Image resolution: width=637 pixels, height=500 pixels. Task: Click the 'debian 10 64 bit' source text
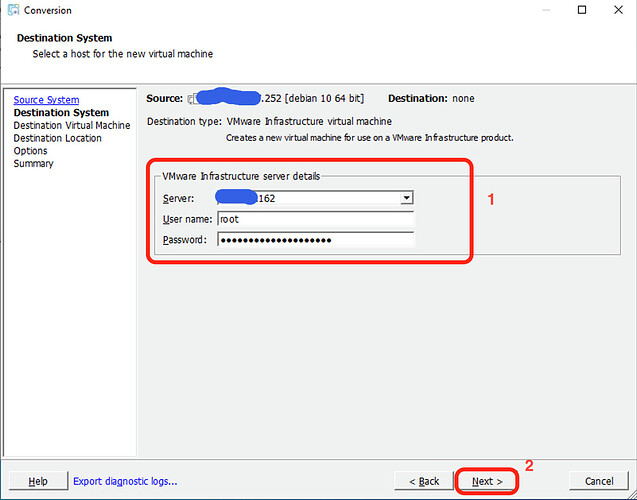coord(325,98)
